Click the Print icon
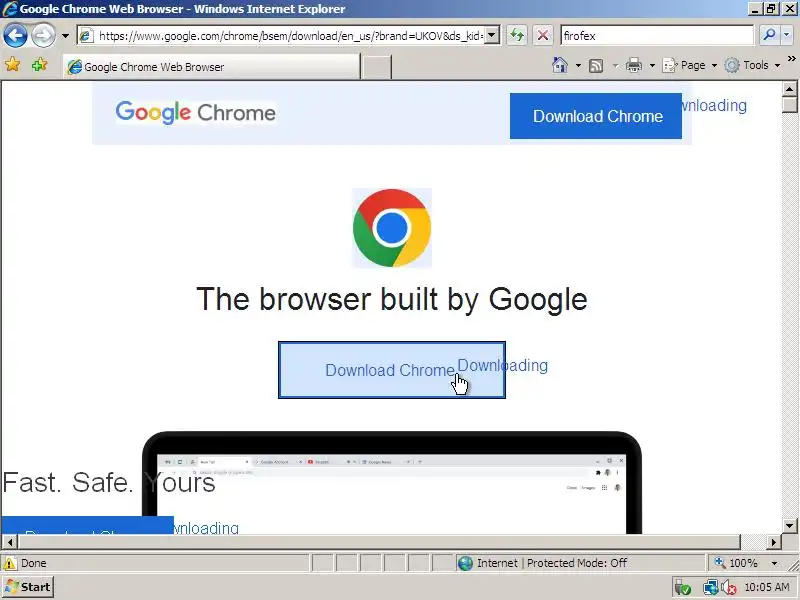800x600 pixels. [x=634, y=65]
